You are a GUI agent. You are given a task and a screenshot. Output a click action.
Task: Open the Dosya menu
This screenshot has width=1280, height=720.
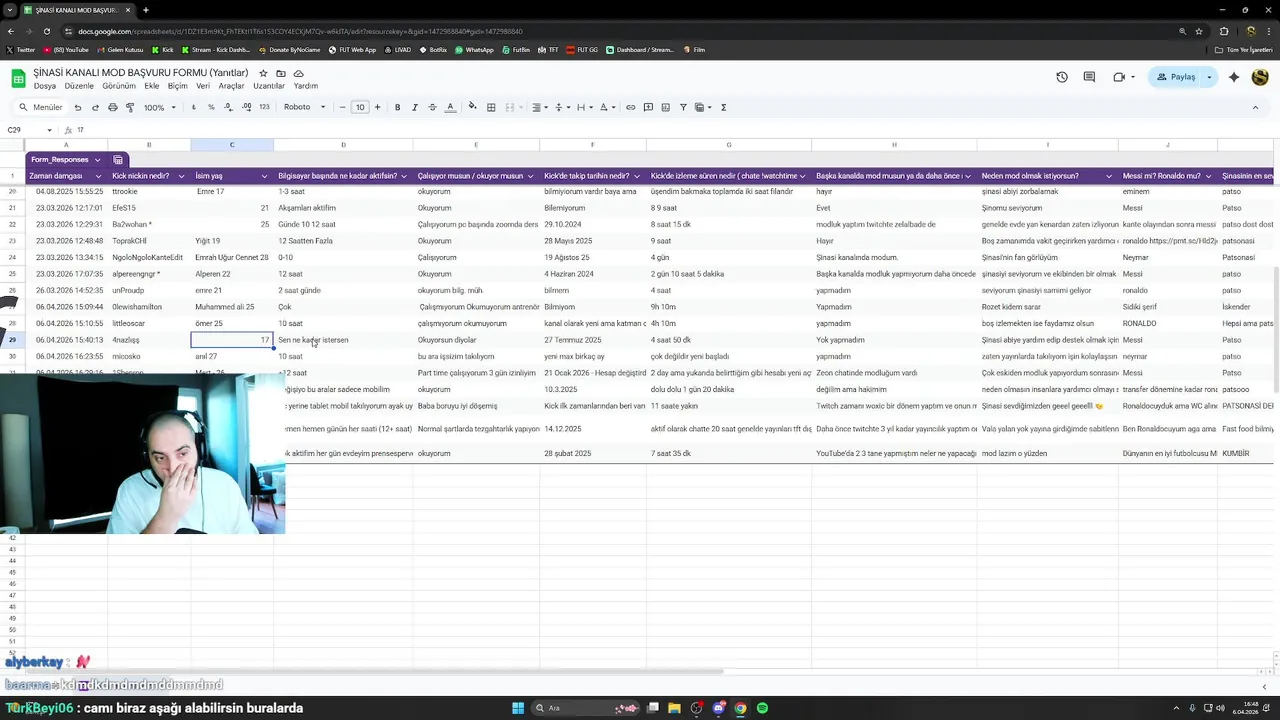pos(45,86)
